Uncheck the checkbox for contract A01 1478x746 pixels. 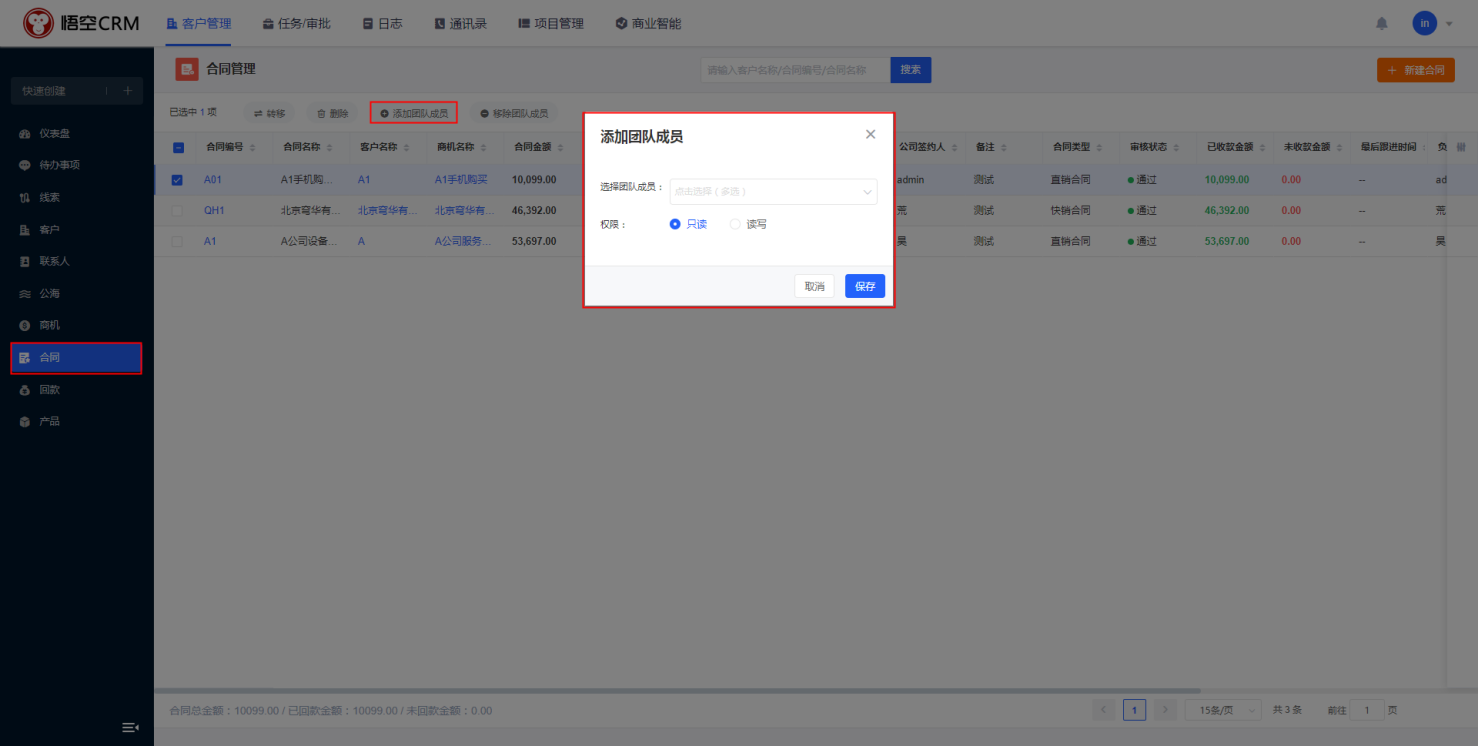pyautogui.click(x=177, y=180)
